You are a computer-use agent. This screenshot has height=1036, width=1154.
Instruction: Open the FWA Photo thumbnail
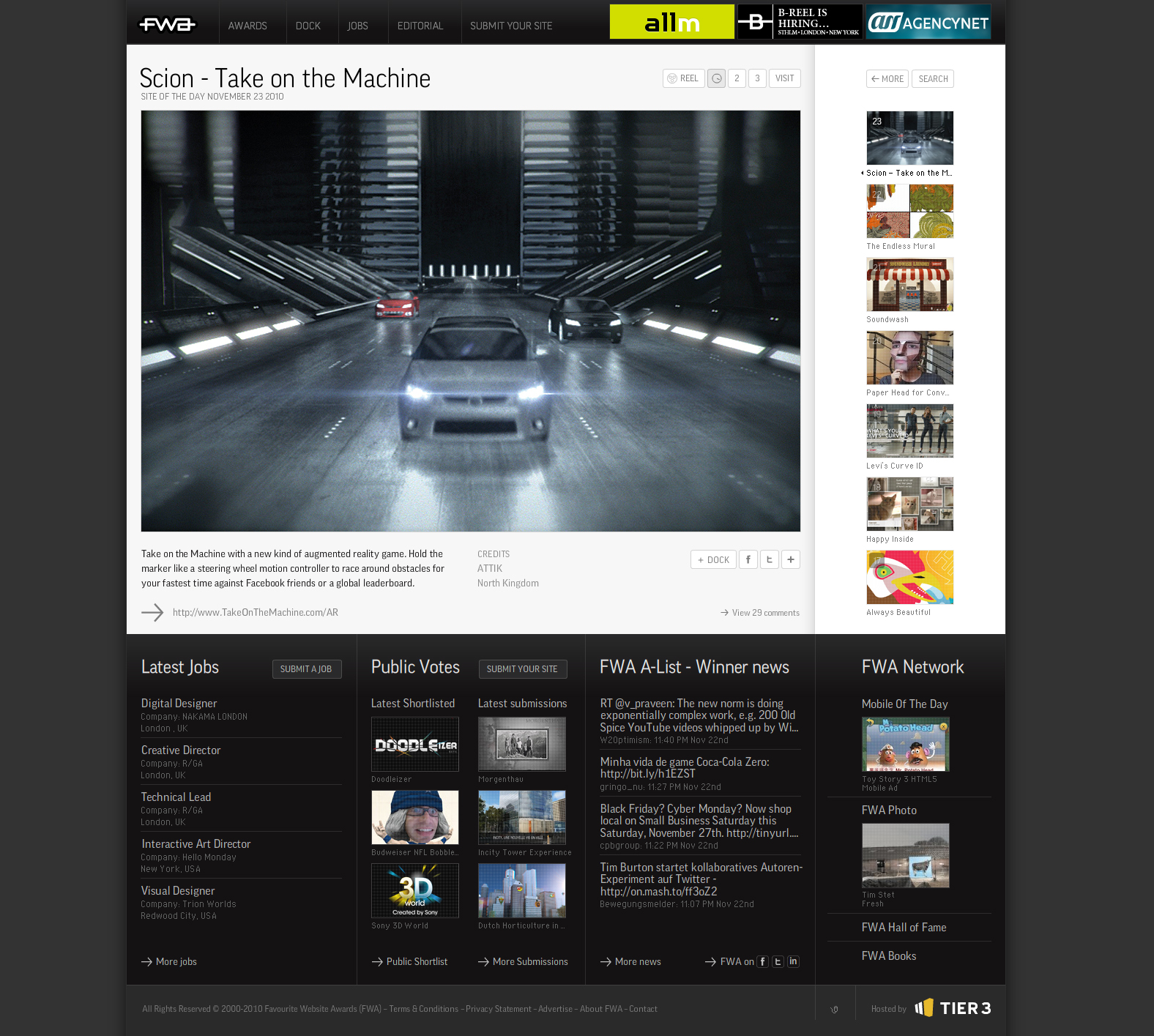[x=906, y=855]
